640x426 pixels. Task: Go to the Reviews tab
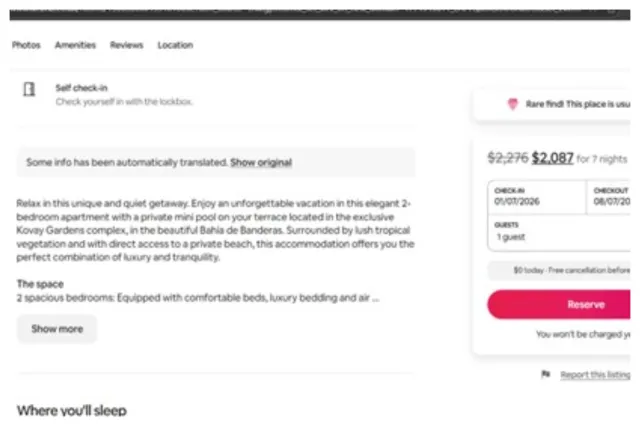pos(126,45)
